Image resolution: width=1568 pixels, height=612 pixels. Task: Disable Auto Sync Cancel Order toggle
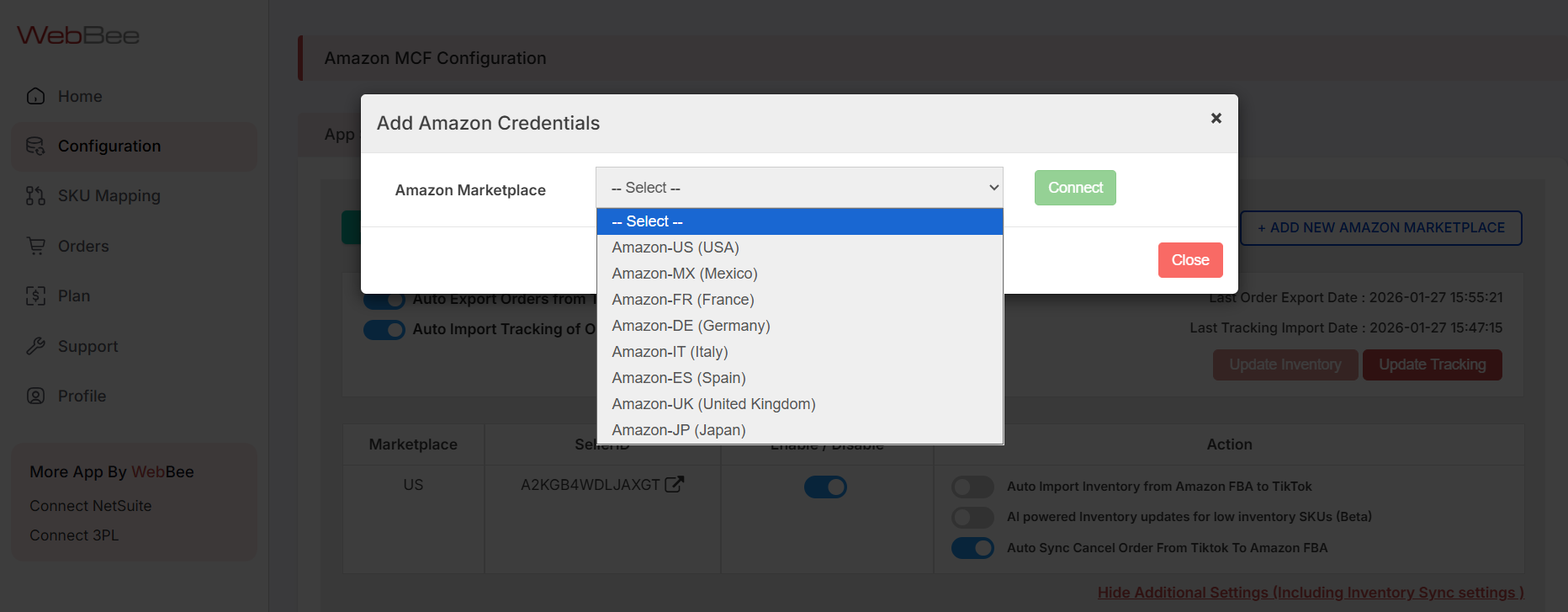click(972, 548)
